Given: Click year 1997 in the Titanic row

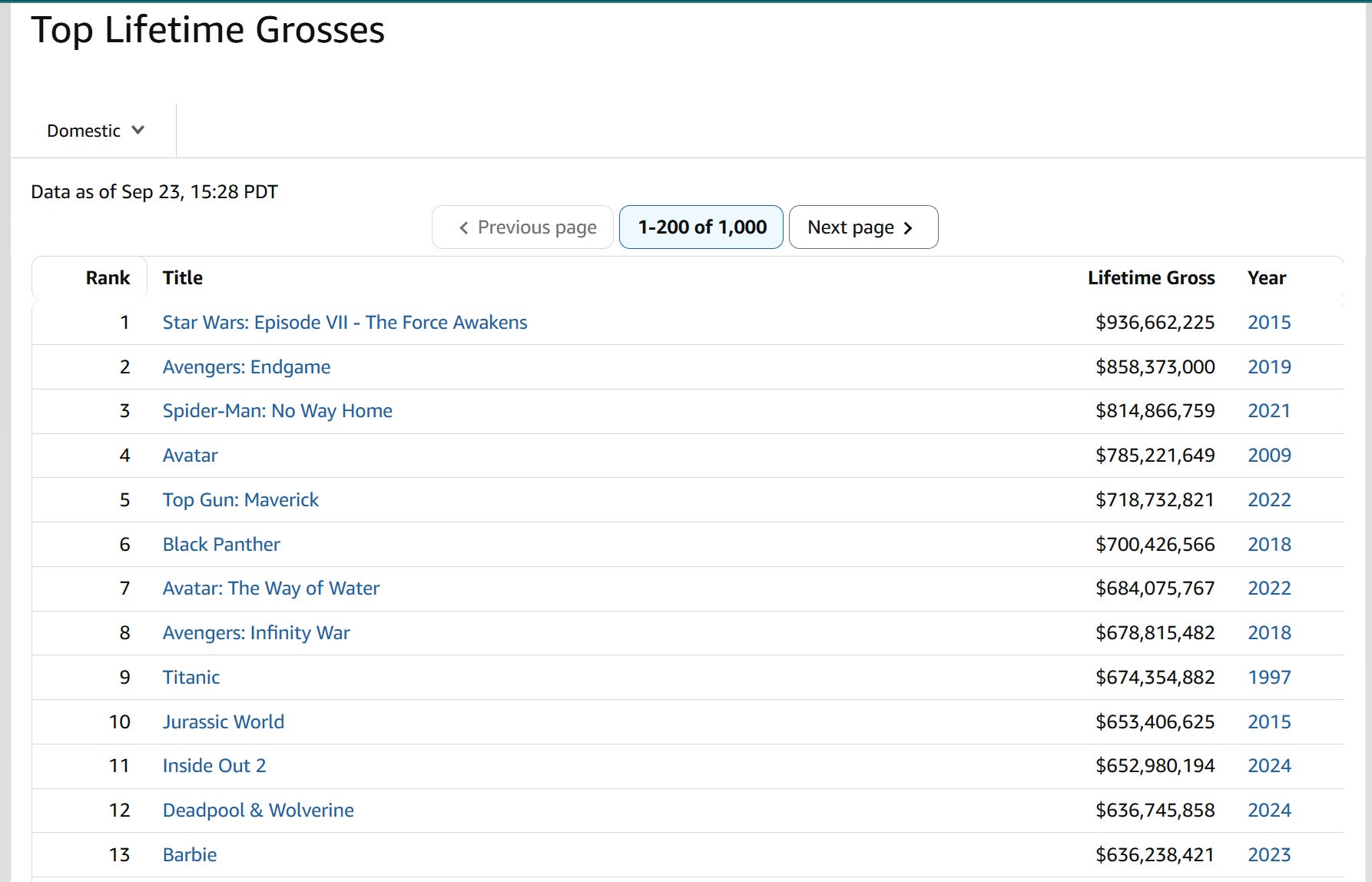Looking at the screenshot, I should pyautogui.click(x=1269, y=678).
